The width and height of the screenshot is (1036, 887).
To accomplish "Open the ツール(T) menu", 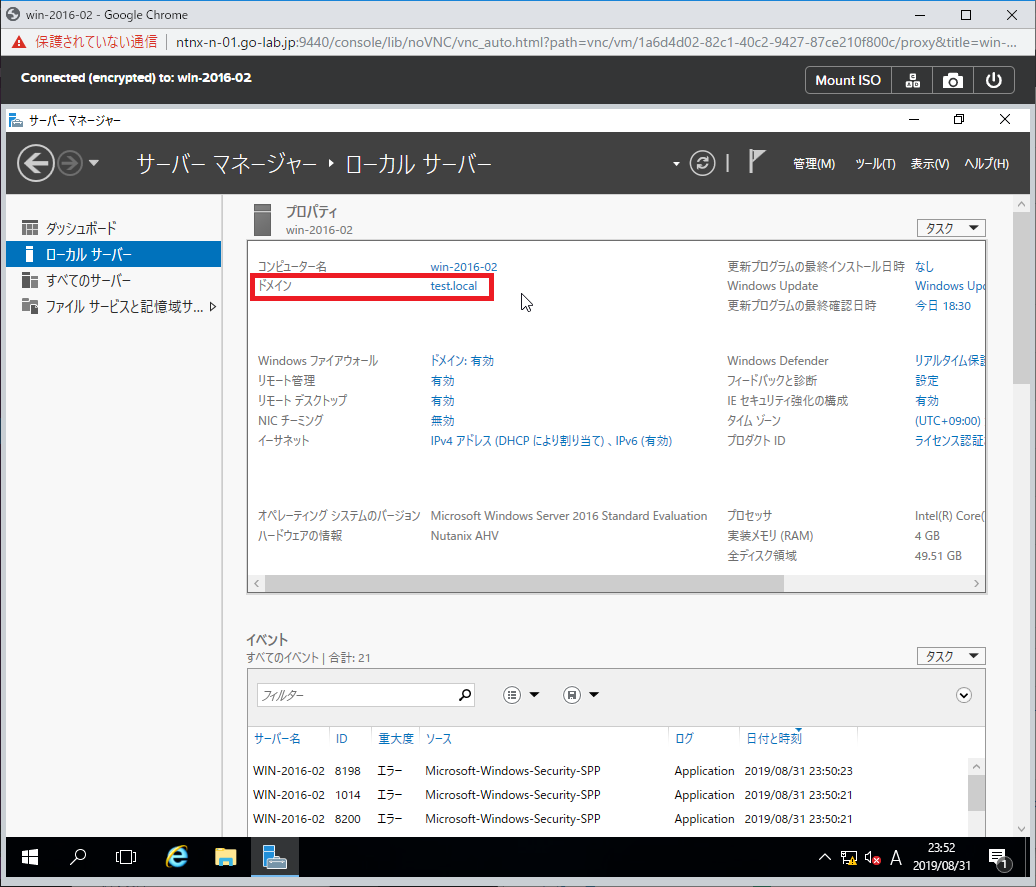I will tap(875, 164).
